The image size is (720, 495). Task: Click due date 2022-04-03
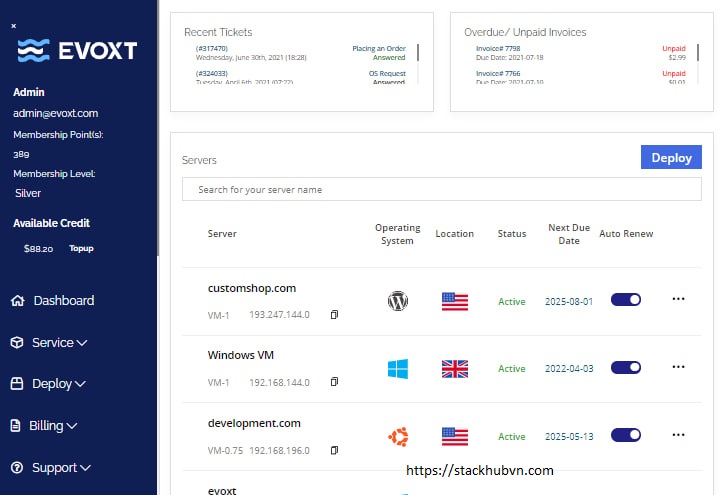(x=569, y=369)
